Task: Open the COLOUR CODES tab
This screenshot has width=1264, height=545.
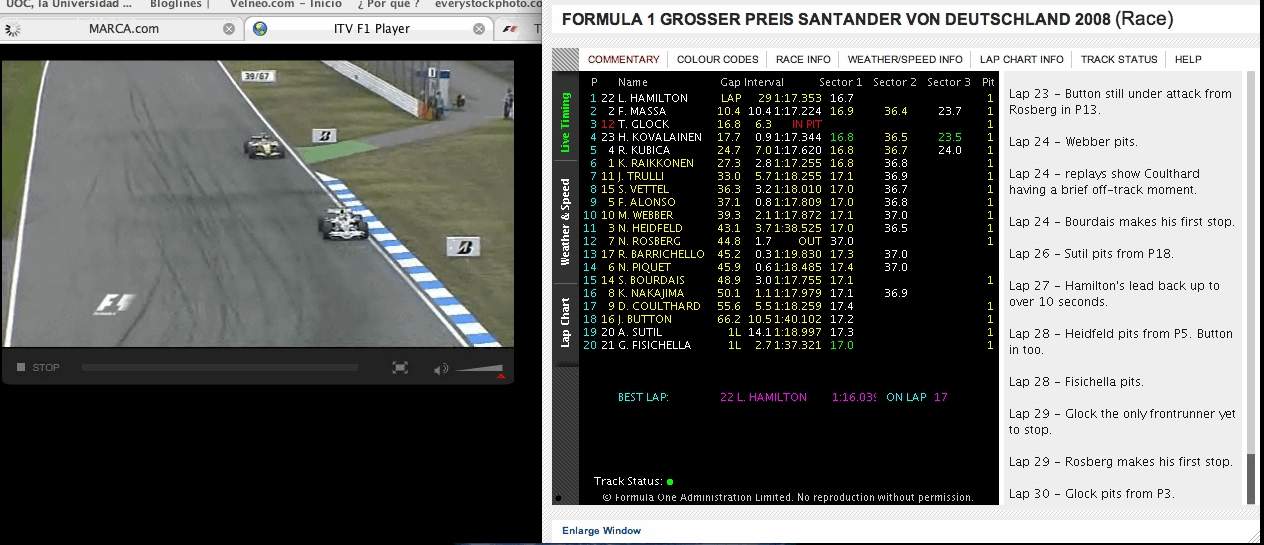Action: 718,60
